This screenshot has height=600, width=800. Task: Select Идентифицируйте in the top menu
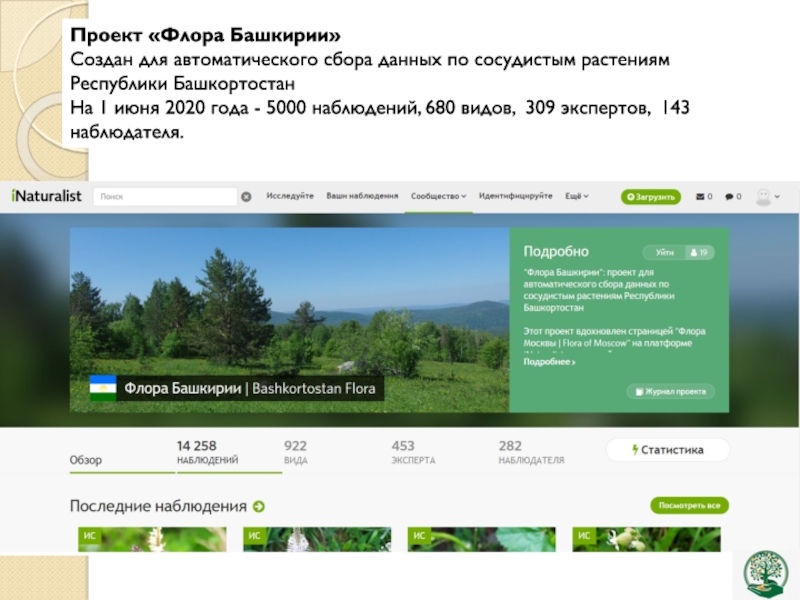(515, 197)
